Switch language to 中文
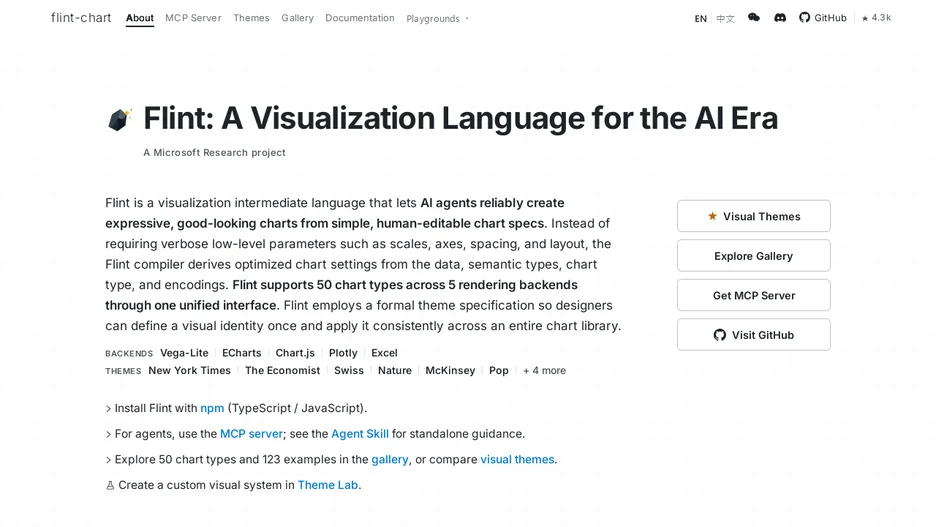The height and width of the screenshot is (527, 936). click(x=725, y=19)
